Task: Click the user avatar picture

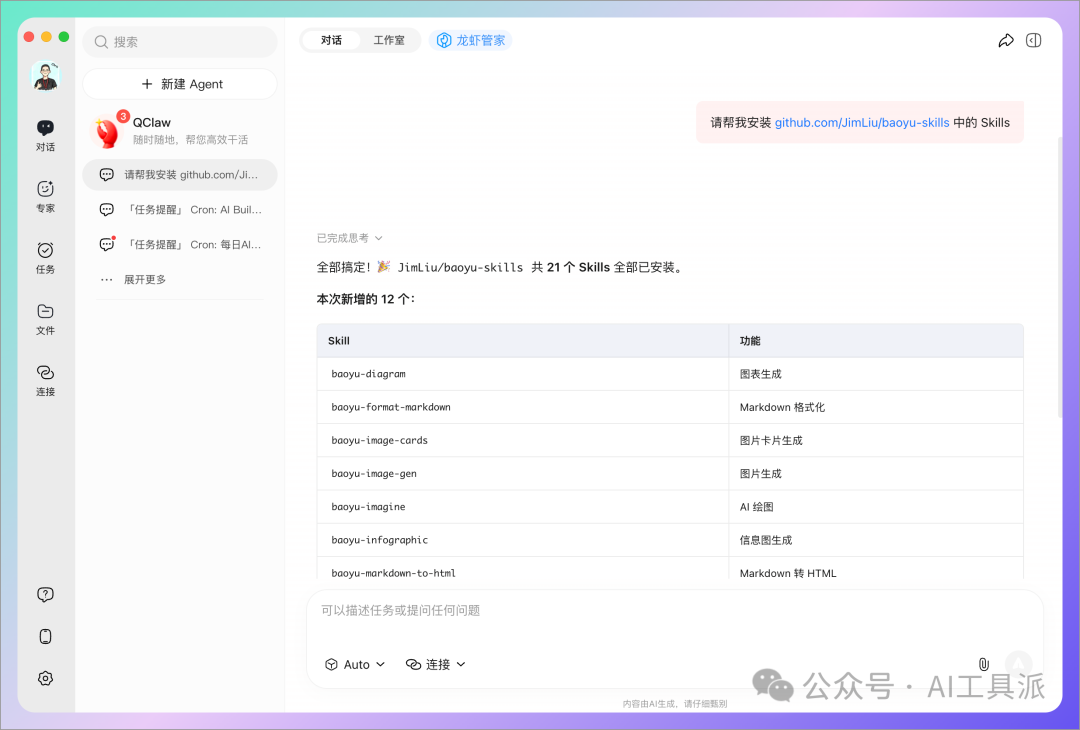Action: click(x=45, y=76)
